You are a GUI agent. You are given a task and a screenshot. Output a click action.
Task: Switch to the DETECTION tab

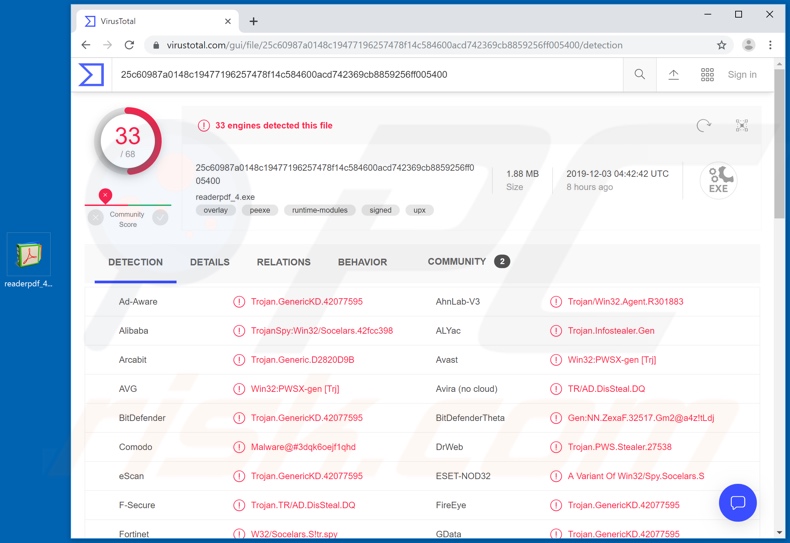point(136,262)
